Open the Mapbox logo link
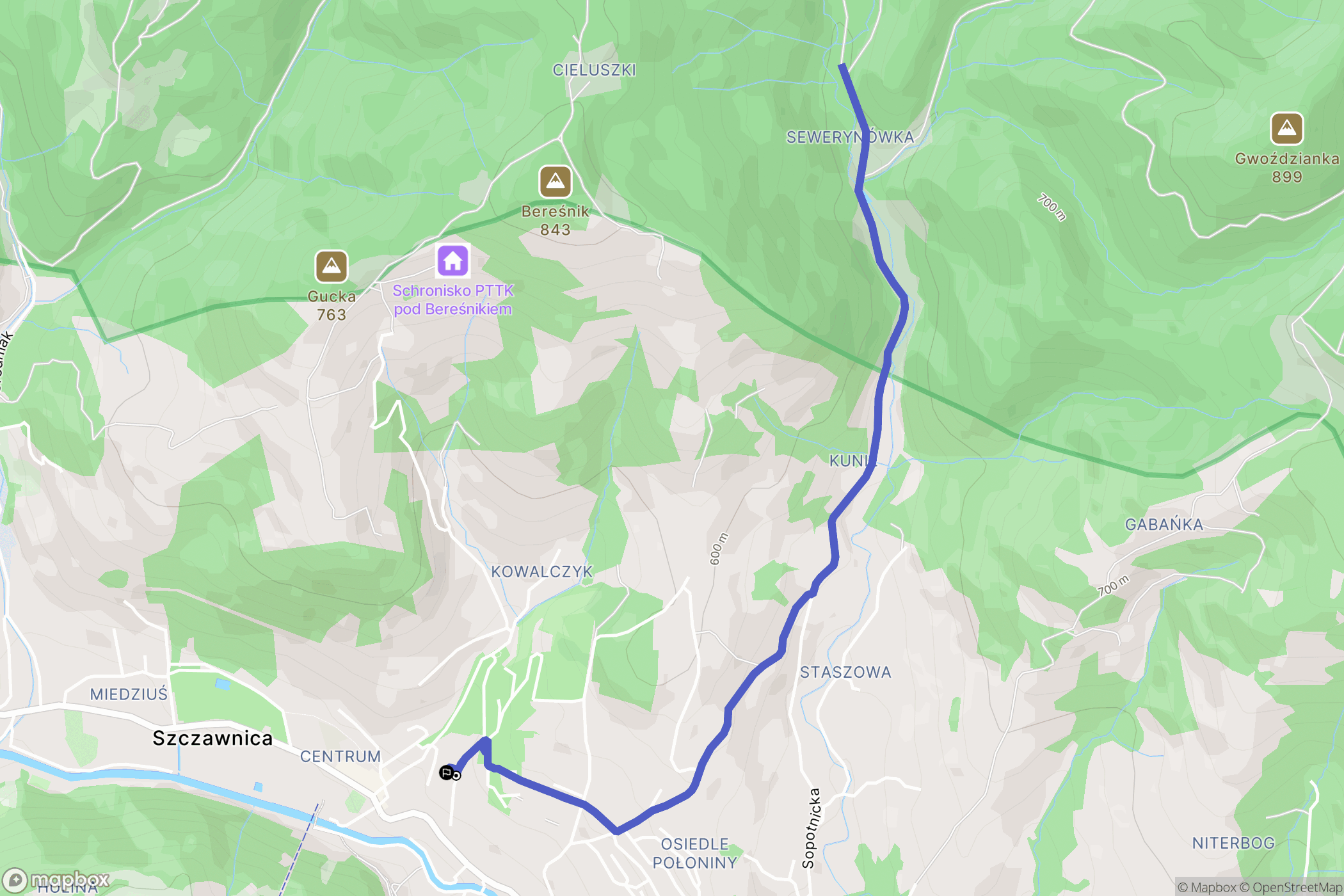The height and width of the screenshot is (896, 1344). [x=56, y=880]
